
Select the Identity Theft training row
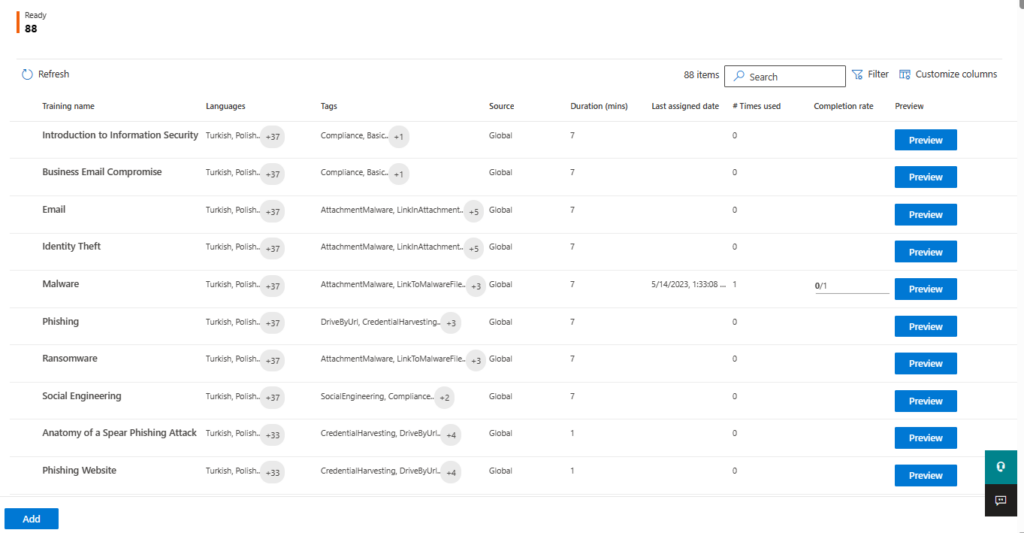click(71, 246)
